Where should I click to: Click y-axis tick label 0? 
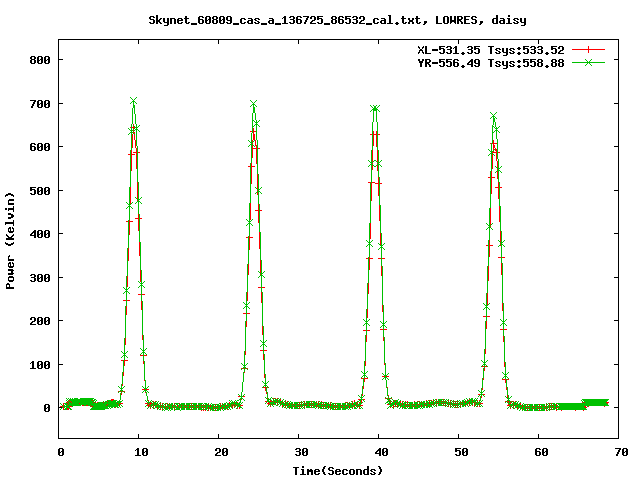coord(47,408)
